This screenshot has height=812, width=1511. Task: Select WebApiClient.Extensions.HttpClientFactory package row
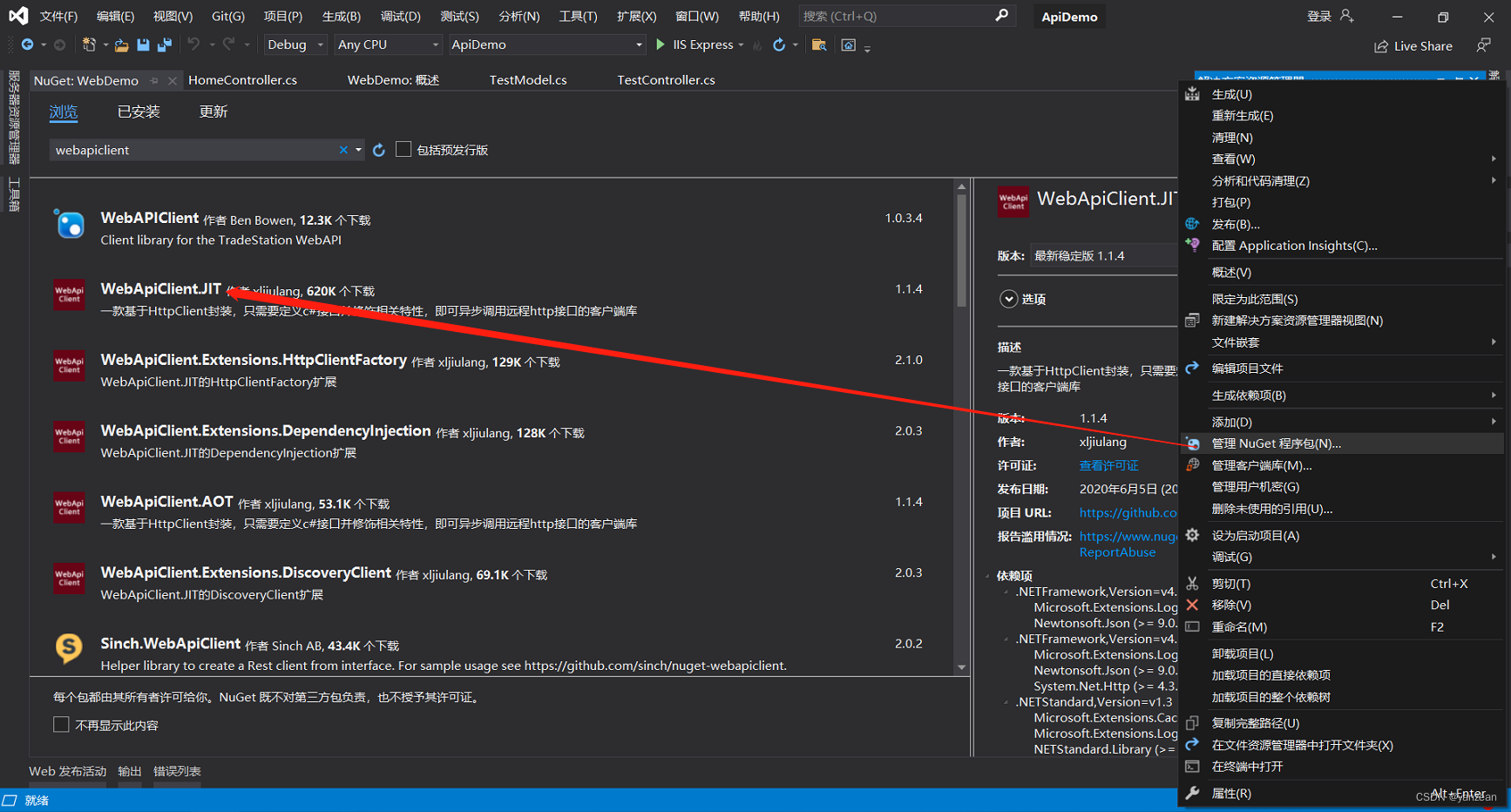click(491, 370)
